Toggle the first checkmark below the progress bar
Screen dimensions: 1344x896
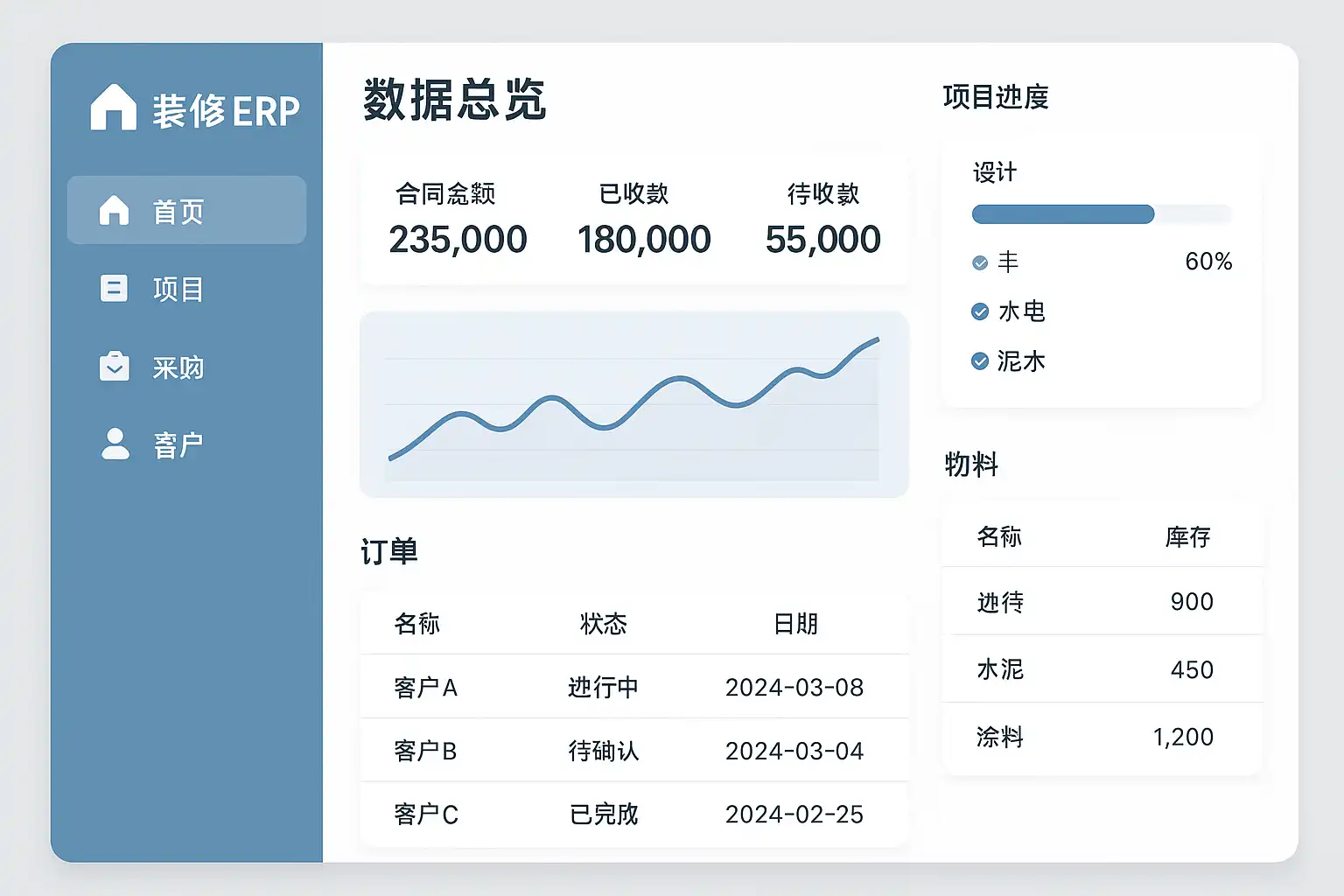980,262
